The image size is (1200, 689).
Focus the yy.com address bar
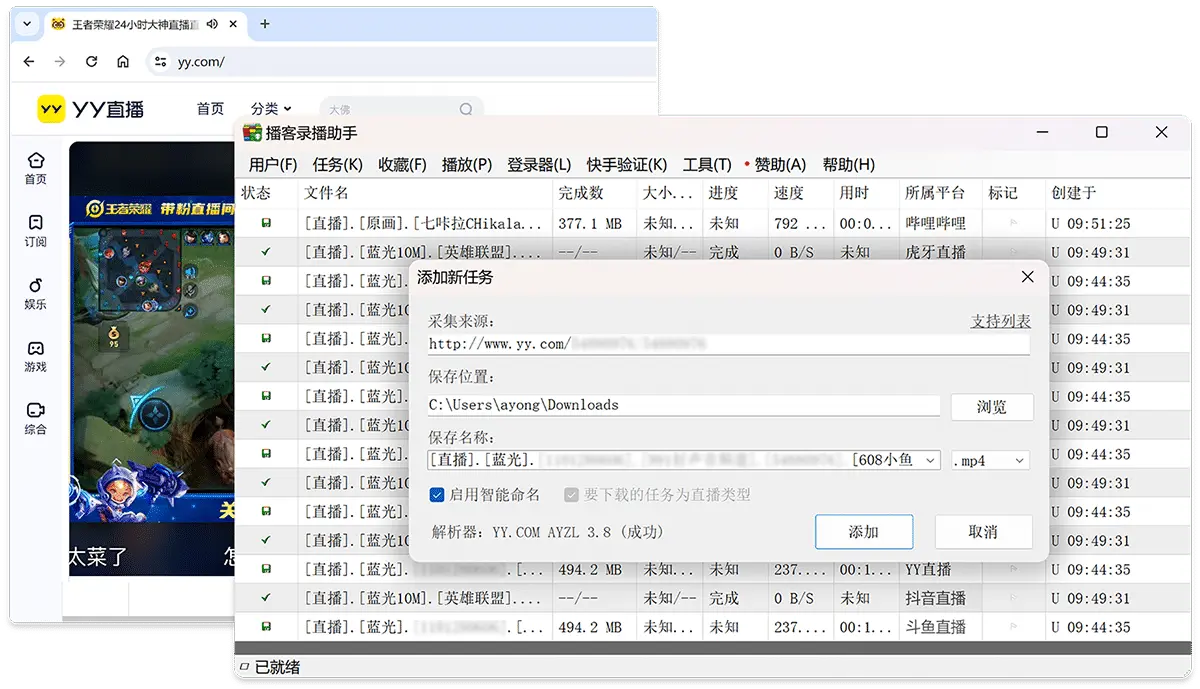click(x=400, y=62)
